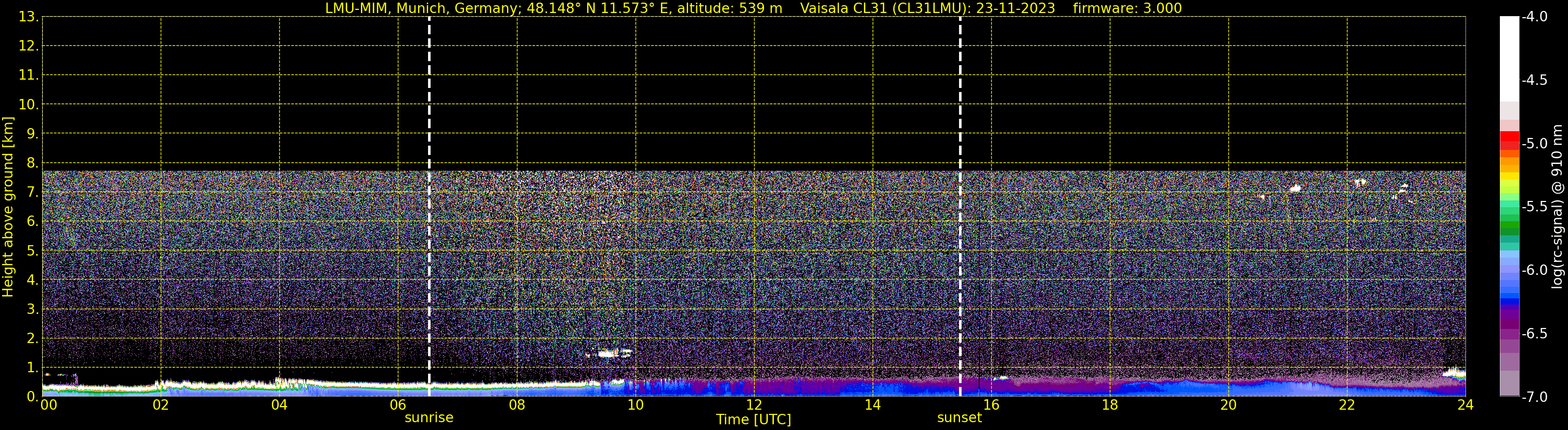
Task: Click the white cloud patch near 24 UTC below 1 km
Action: point(1455,373)
